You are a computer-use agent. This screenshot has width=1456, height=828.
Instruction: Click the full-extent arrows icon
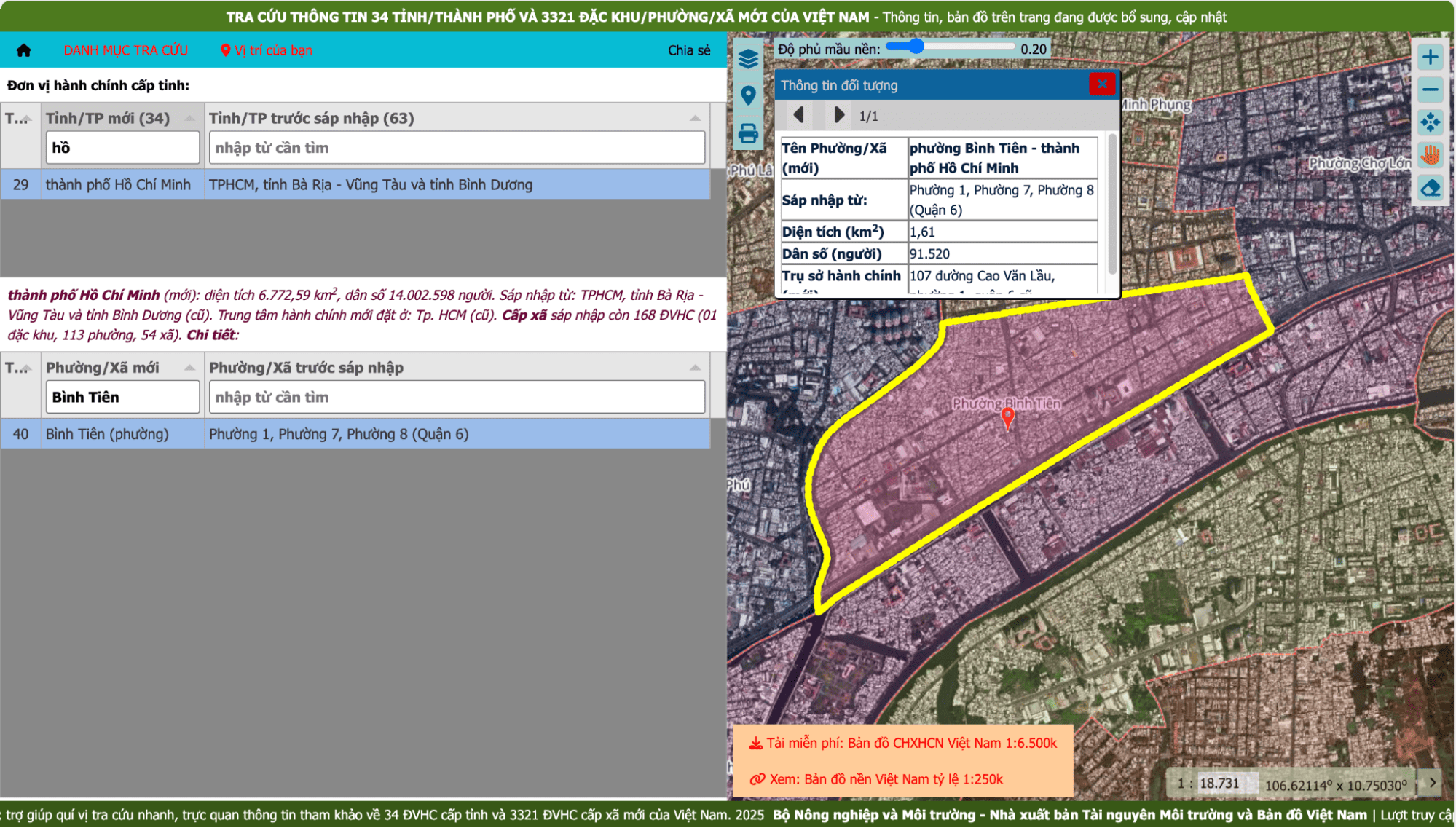pyautogui.click(x=1430, y=122)
